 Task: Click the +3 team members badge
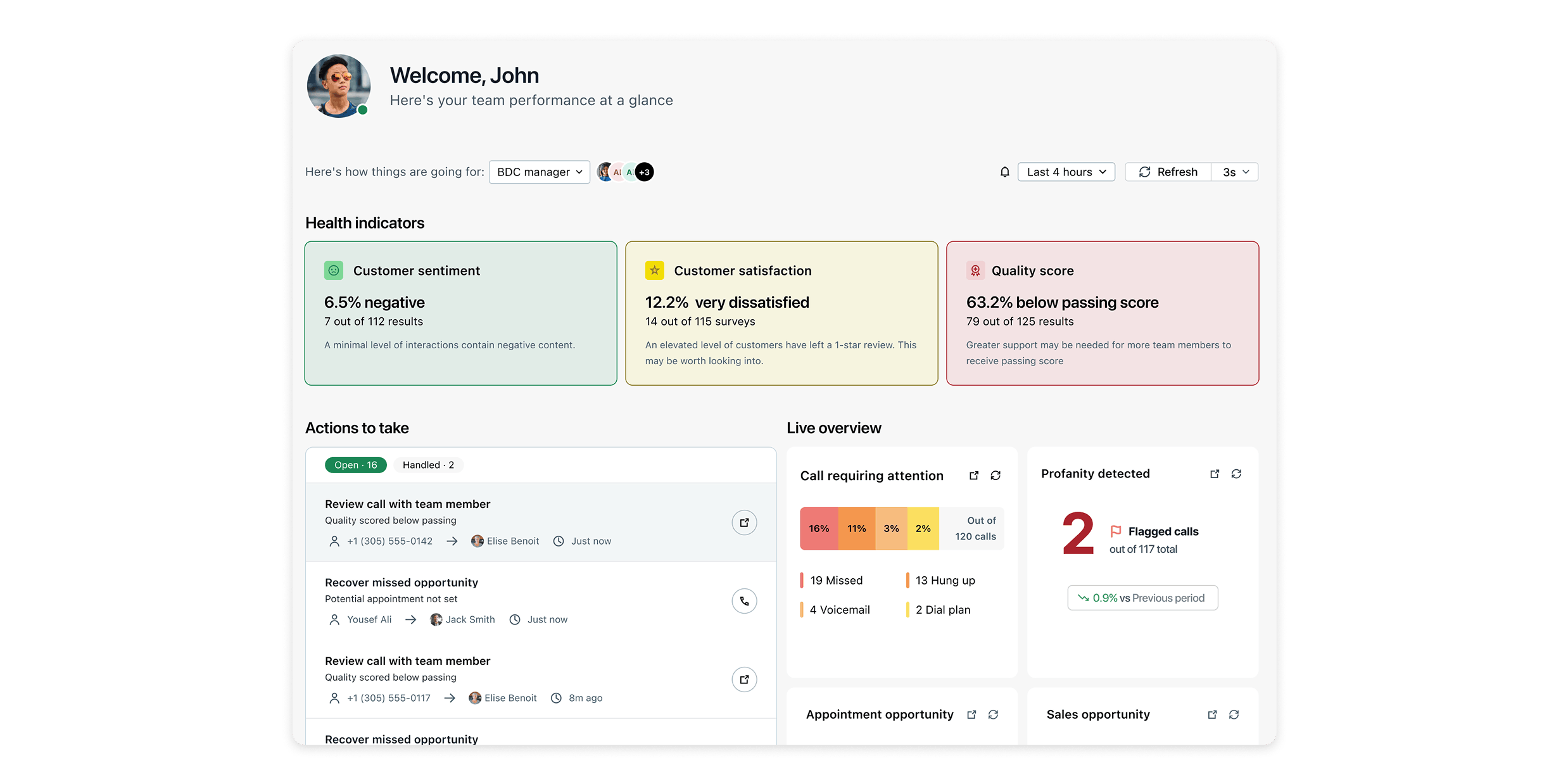pos(644,172)
